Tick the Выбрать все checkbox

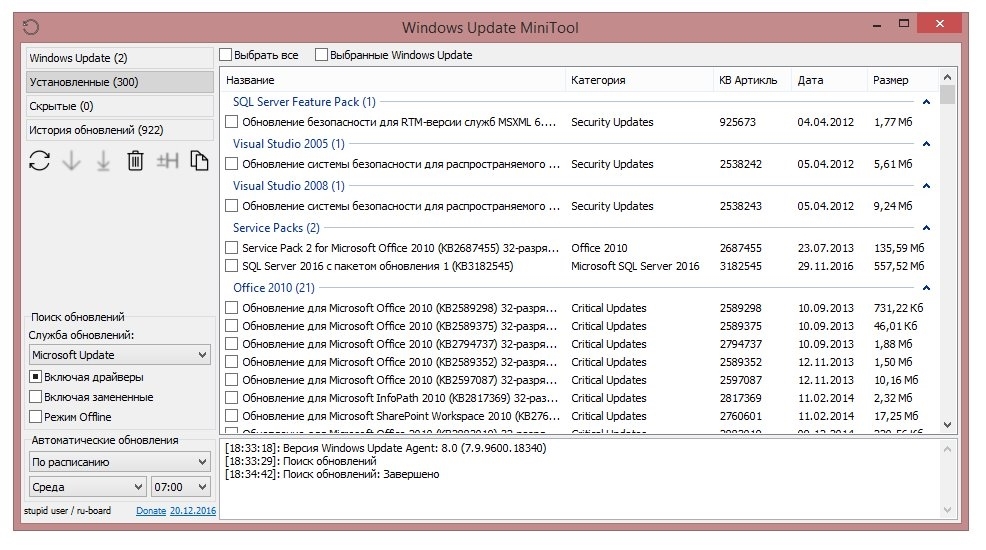(226, 55)
